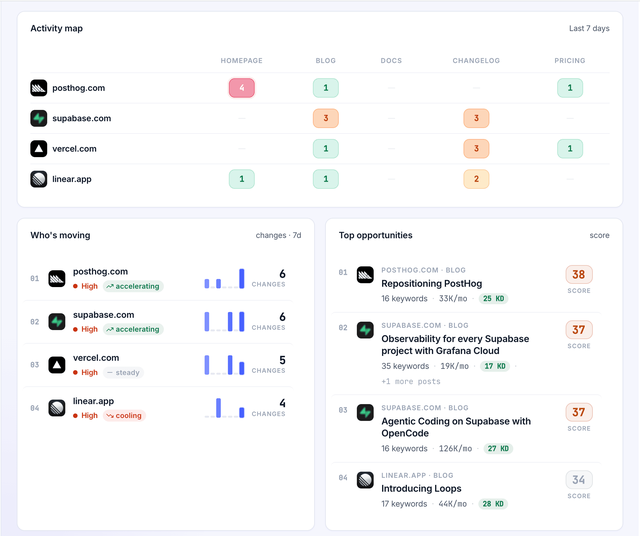640x536 pixels.
Task: Click Supabase logo beside Observability for every Supabase
Action: coord(365,330)
